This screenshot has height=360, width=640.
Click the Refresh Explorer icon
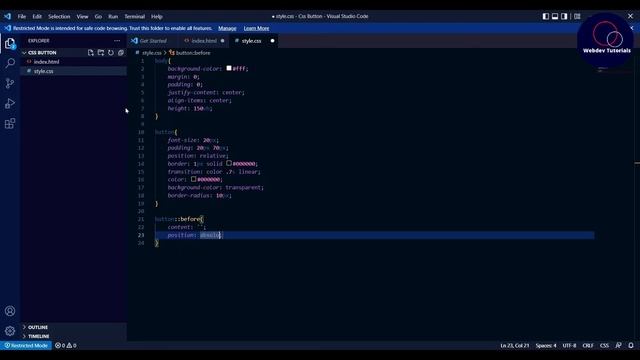click(111, 53)
